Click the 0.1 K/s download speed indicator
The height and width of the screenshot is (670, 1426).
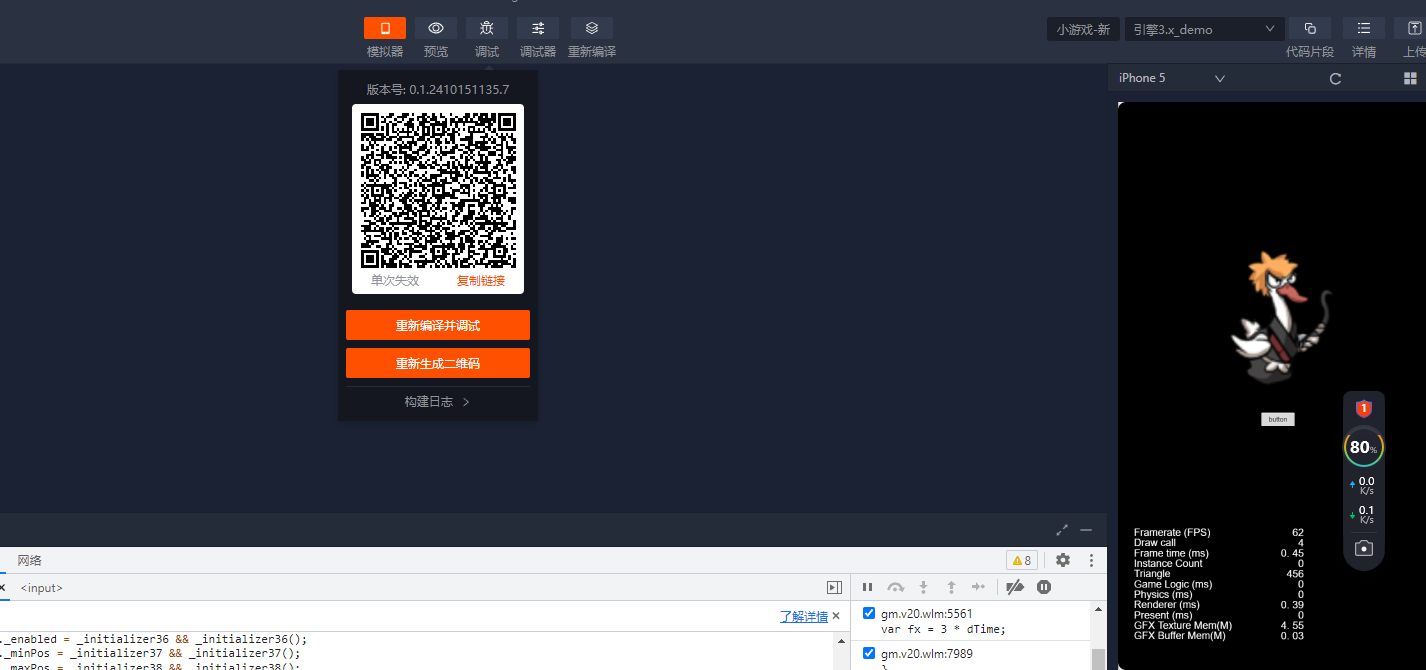click(x=1364, y=514)
